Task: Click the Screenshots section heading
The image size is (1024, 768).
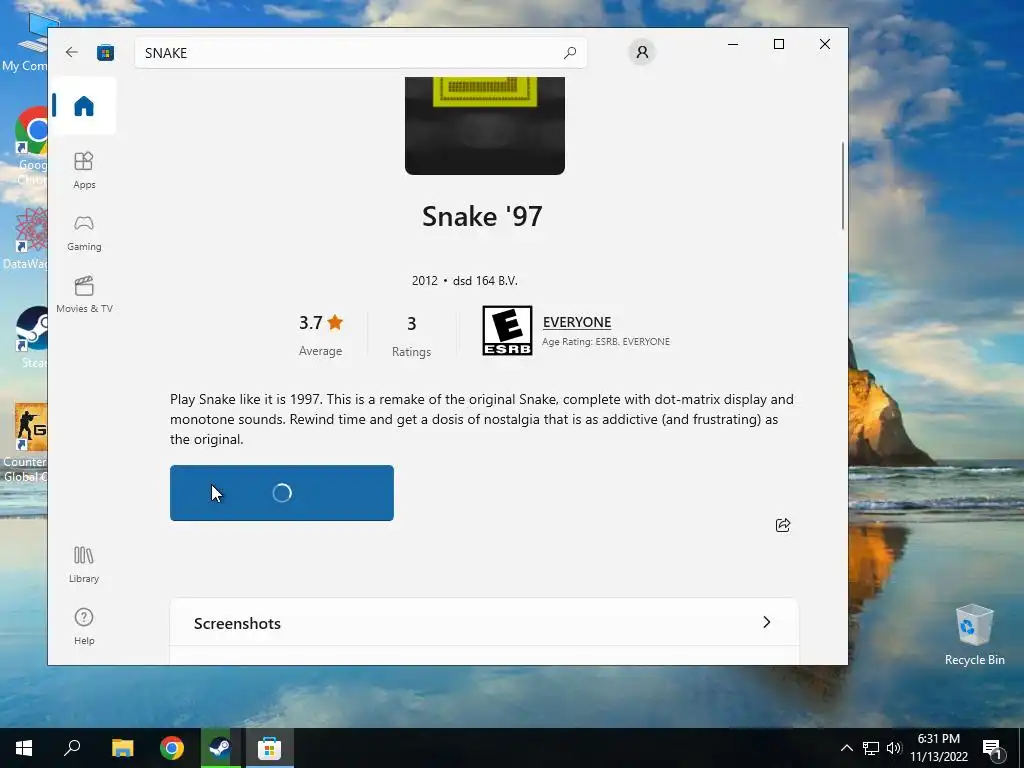Action: (237, 624)
